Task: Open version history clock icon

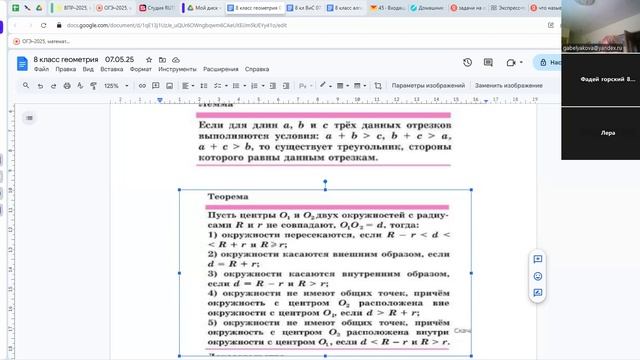Action: pos(467,62)
